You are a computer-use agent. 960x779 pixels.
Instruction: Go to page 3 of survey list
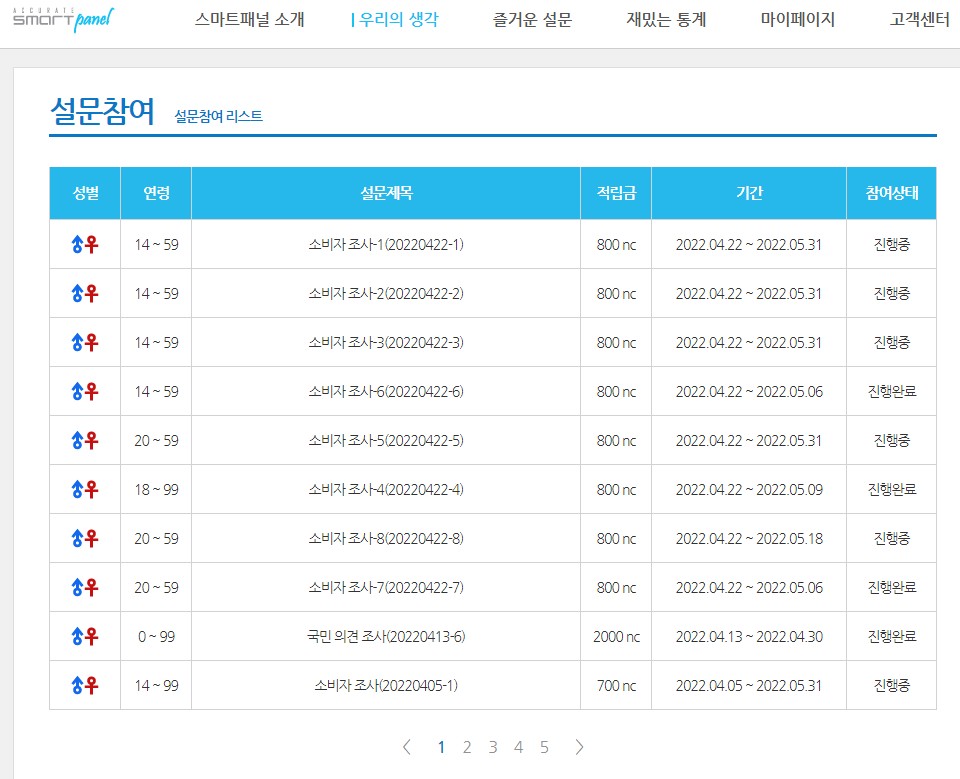(493, 747)
